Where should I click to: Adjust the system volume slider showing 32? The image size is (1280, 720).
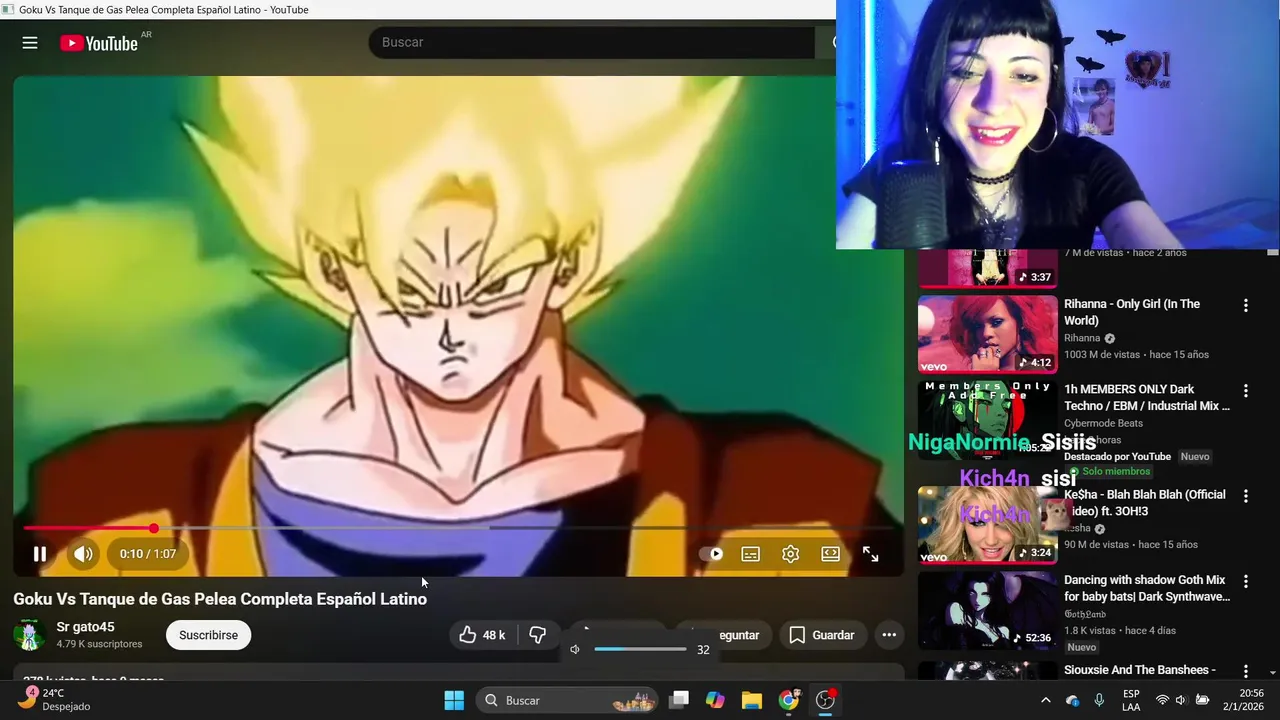pyautogui.click(x=640, y=649)
